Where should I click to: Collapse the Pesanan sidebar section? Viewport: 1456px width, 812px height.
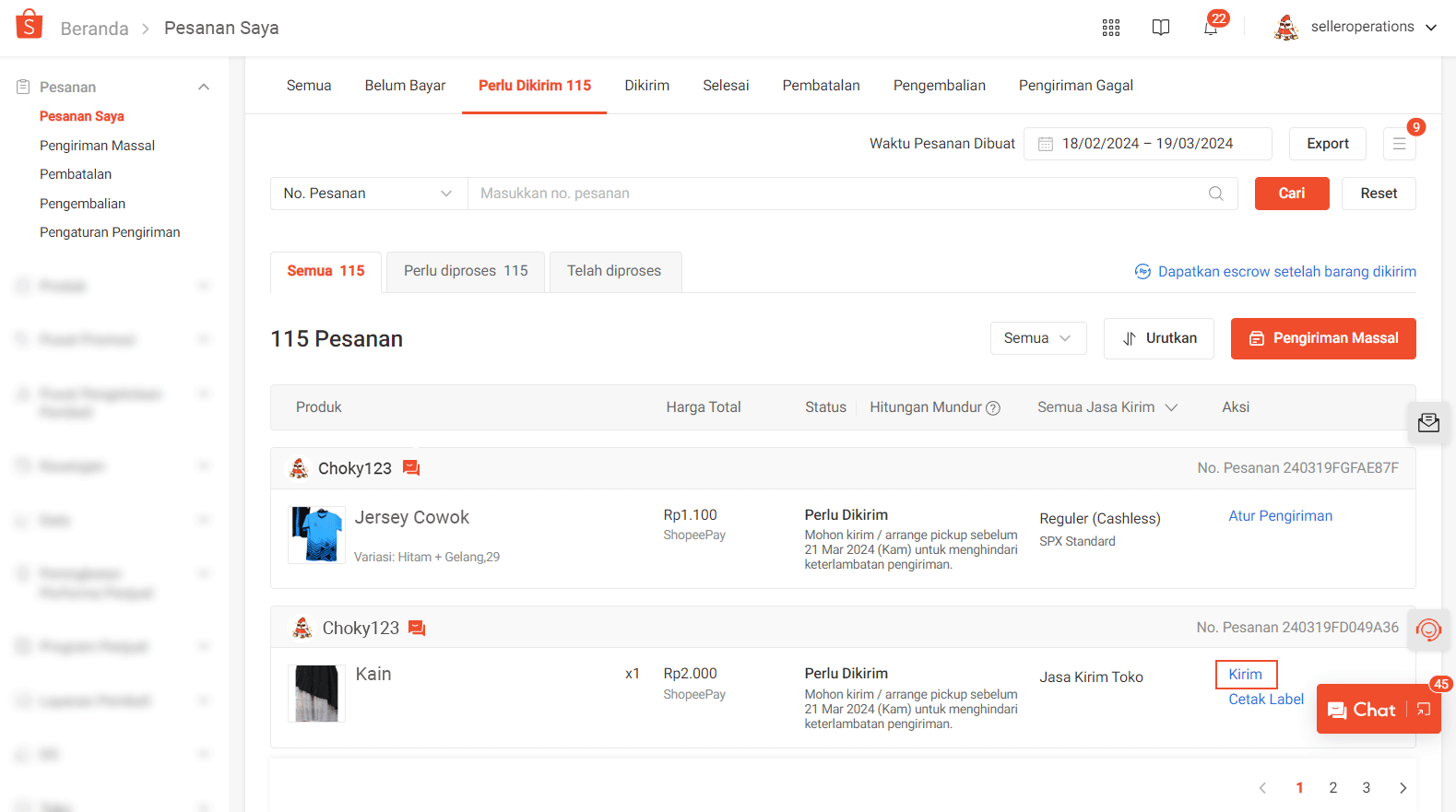[x=204, y=87]
